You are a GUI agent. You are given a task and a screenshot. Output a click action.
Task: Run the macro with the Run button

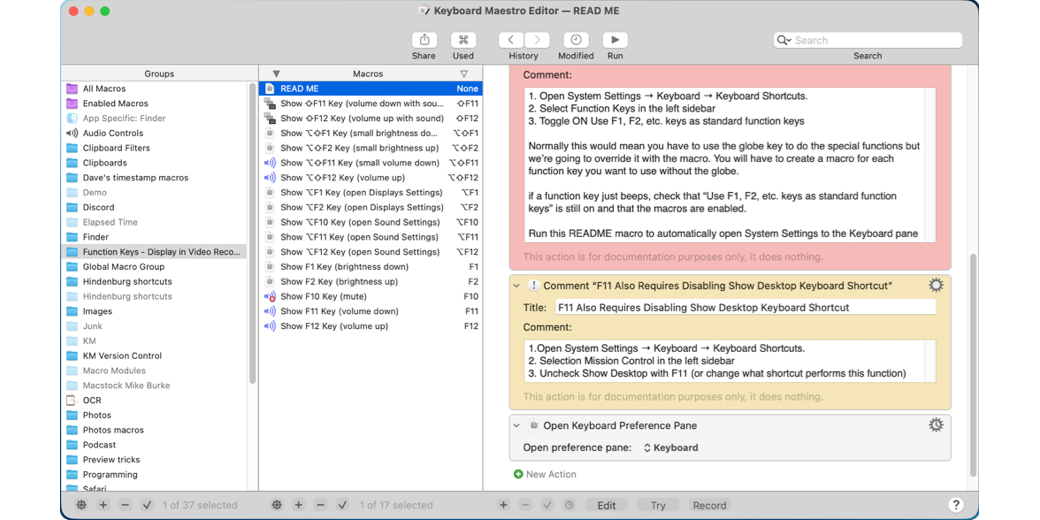(x=615, y=40)
